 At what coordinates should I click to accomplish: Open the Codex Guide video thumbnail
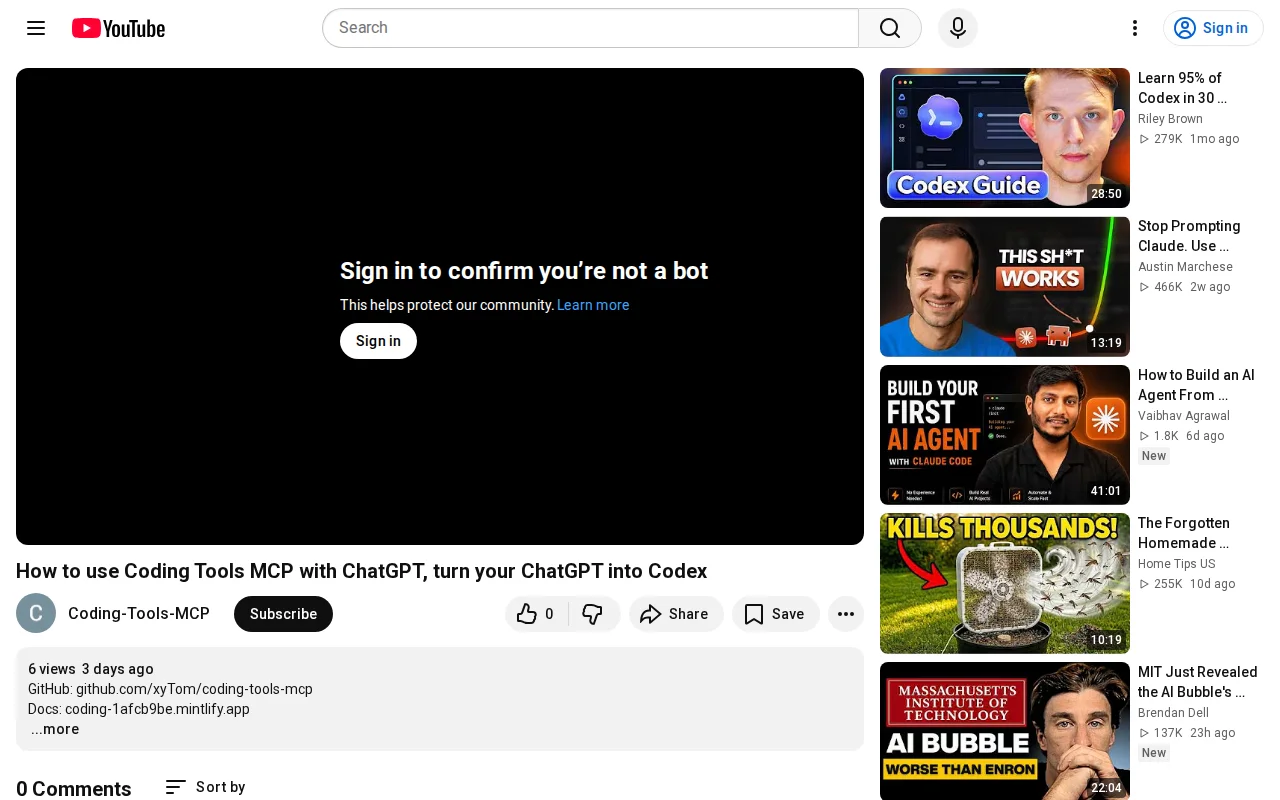[x=1005, y=138]
